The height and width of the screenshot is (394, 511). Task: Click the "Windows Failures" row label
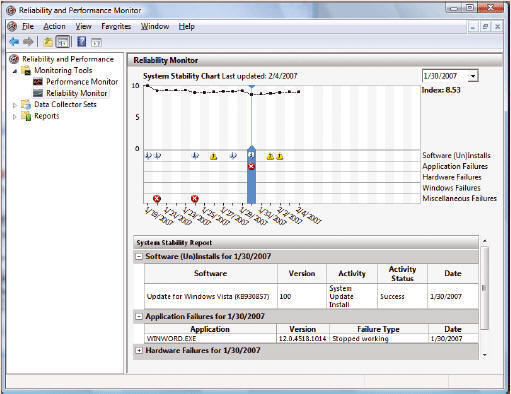(451, 188)
